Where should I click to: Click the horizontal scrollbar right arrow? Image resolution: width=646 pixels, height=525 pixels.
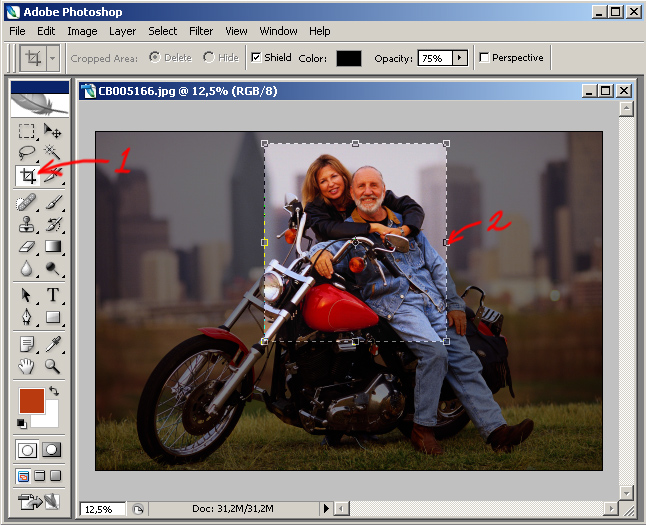click(x=611, y=509)
